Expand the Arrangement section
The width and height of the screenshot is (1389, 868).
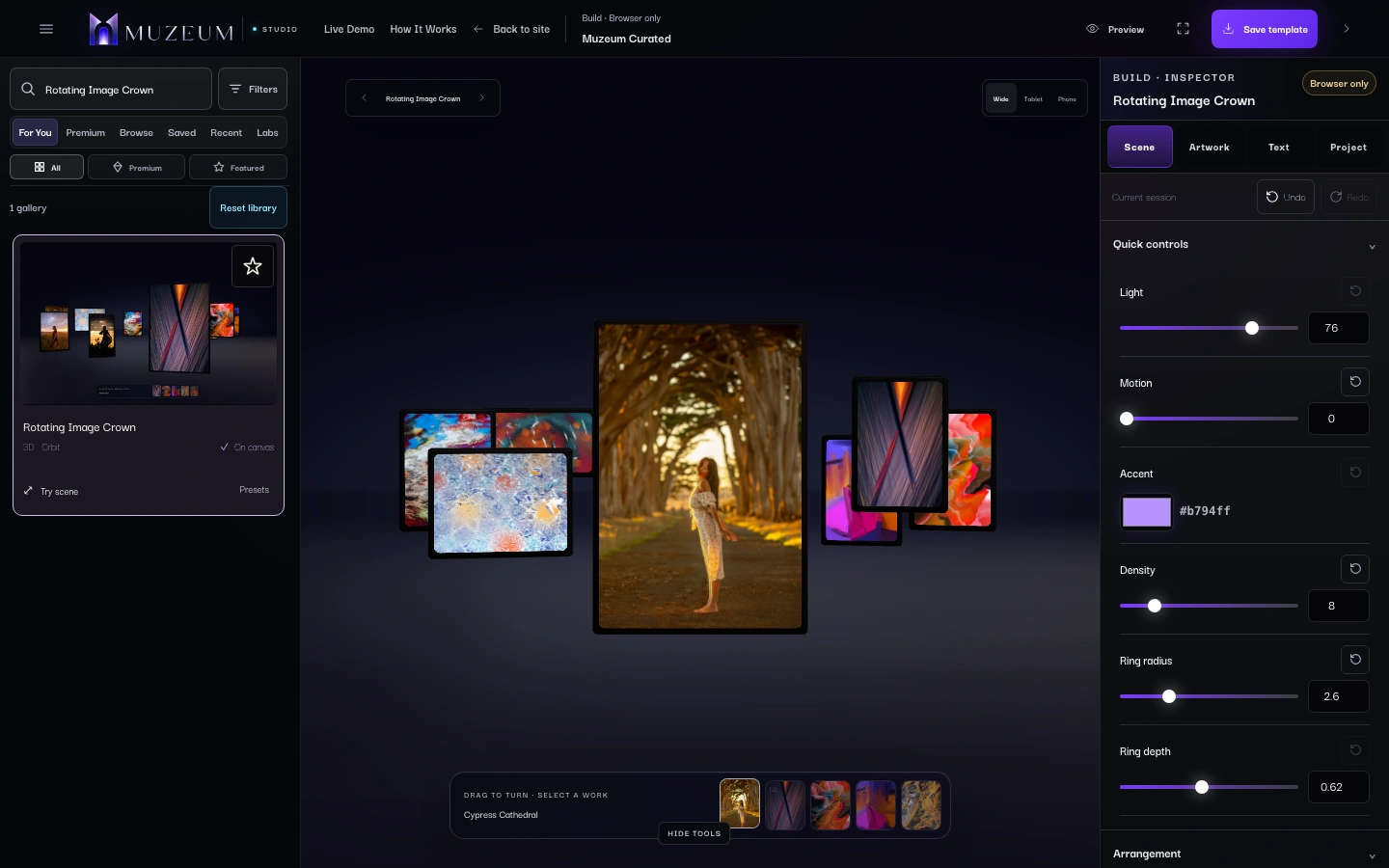1244,854
